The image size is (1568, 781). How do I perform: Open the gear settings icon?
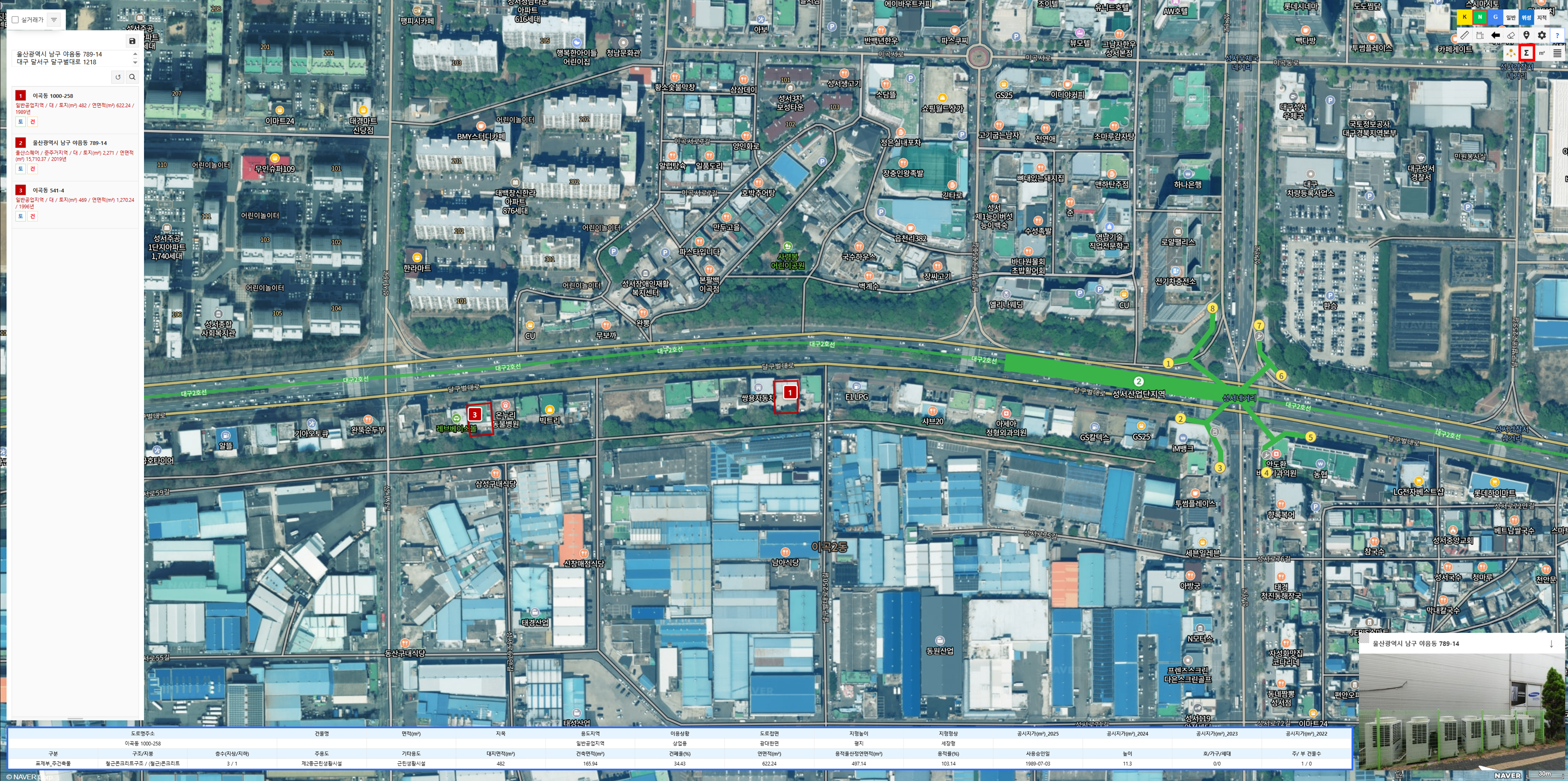pos(1542,35)
